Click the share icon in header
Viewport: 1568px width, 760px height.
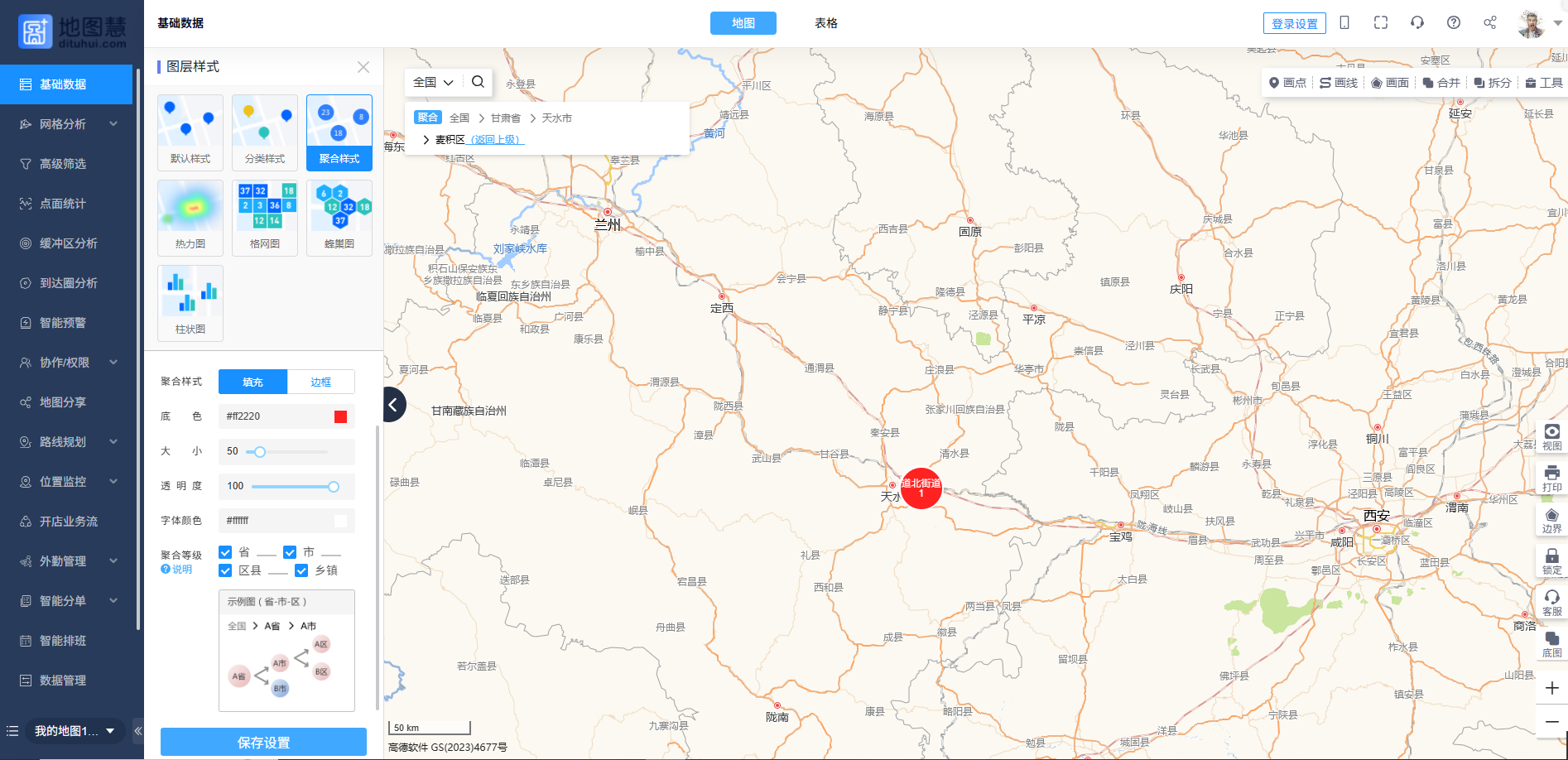click(1489, 22)
